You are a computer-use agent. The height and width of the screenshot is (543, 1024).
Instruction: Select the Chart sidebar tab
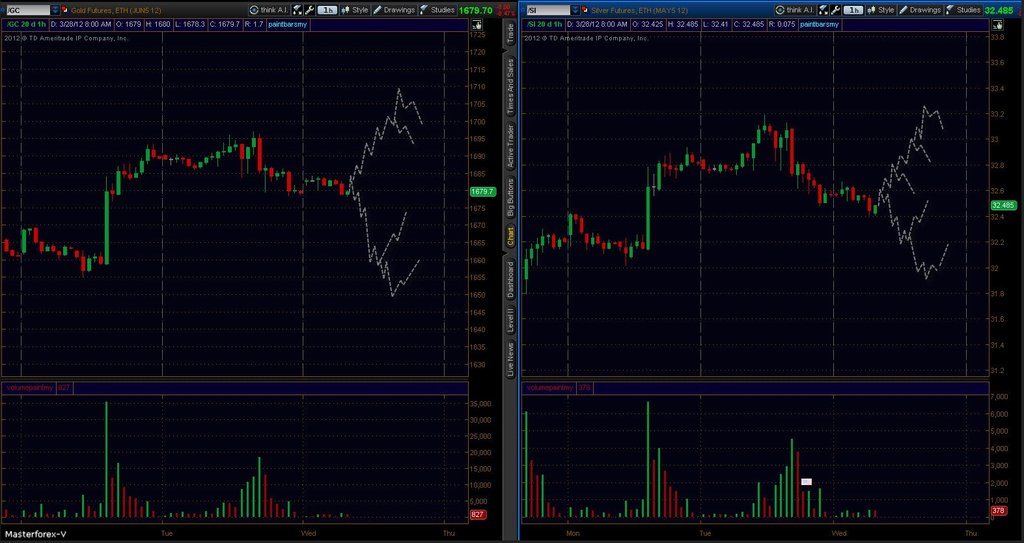point(510,236)
